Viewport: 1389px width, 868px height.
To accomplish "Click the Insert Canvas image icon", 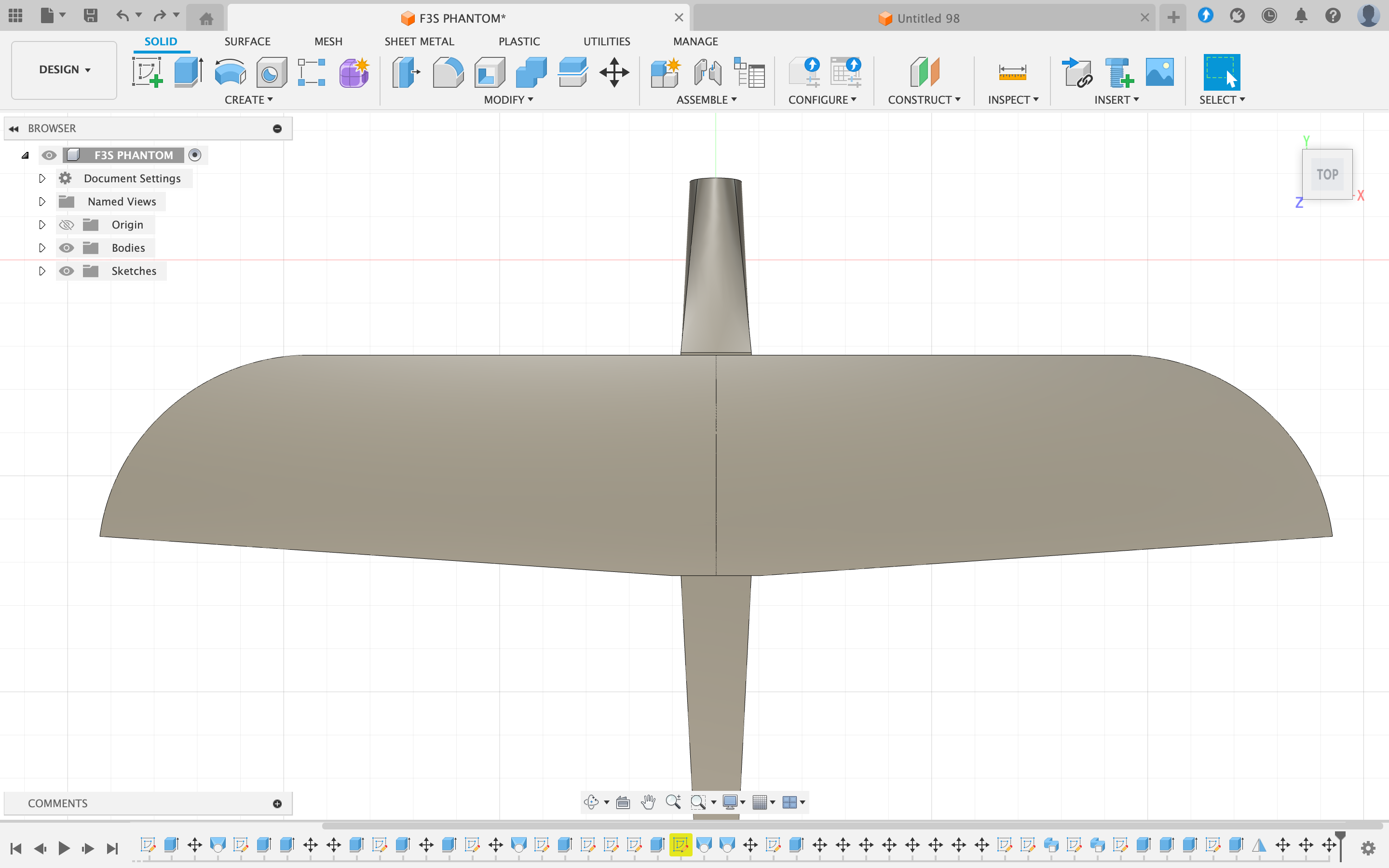I will (x=1159, y=72).
